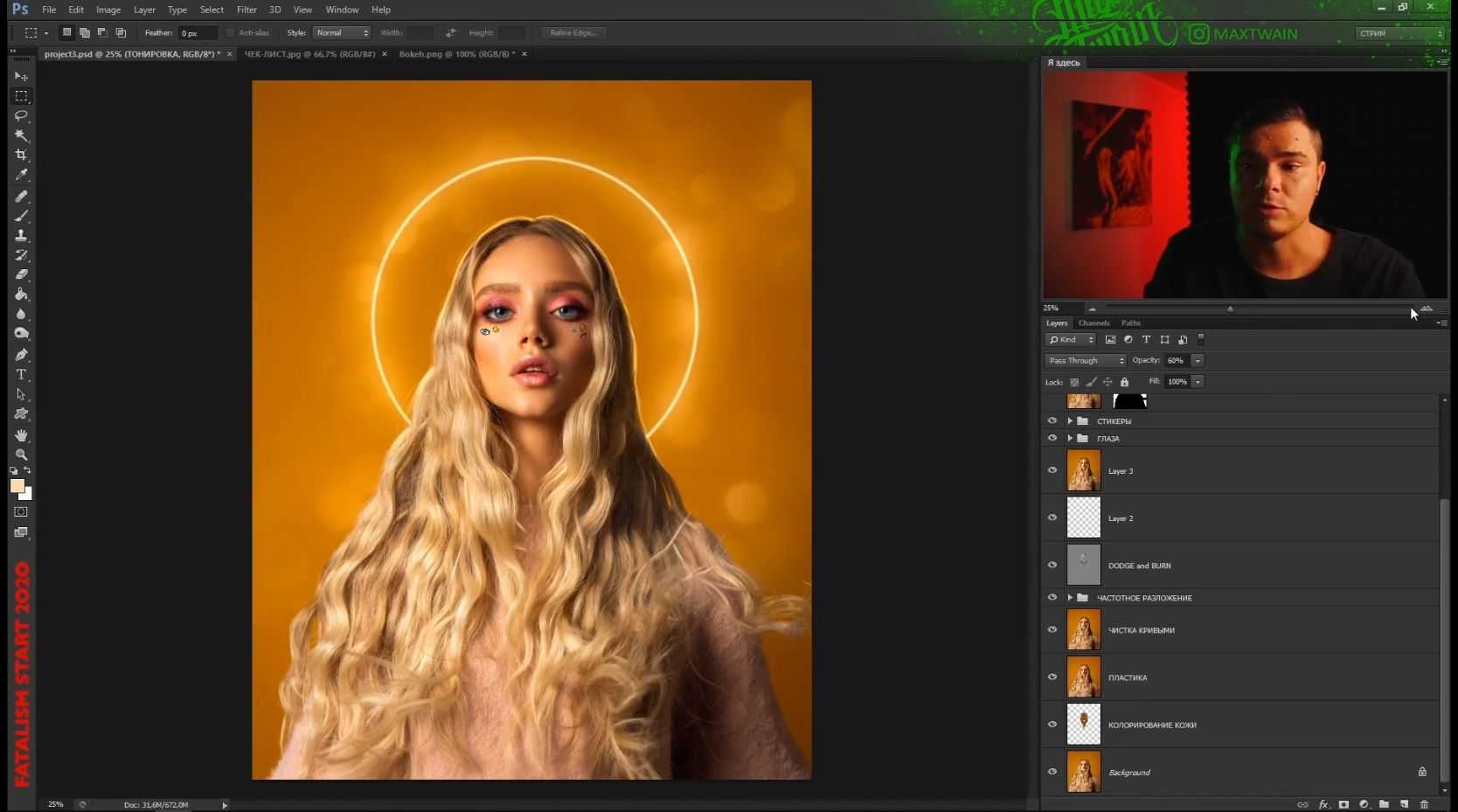Open the layer filter Kind dropdown
Screen dimensions: 1458x812
(1071, 339)
